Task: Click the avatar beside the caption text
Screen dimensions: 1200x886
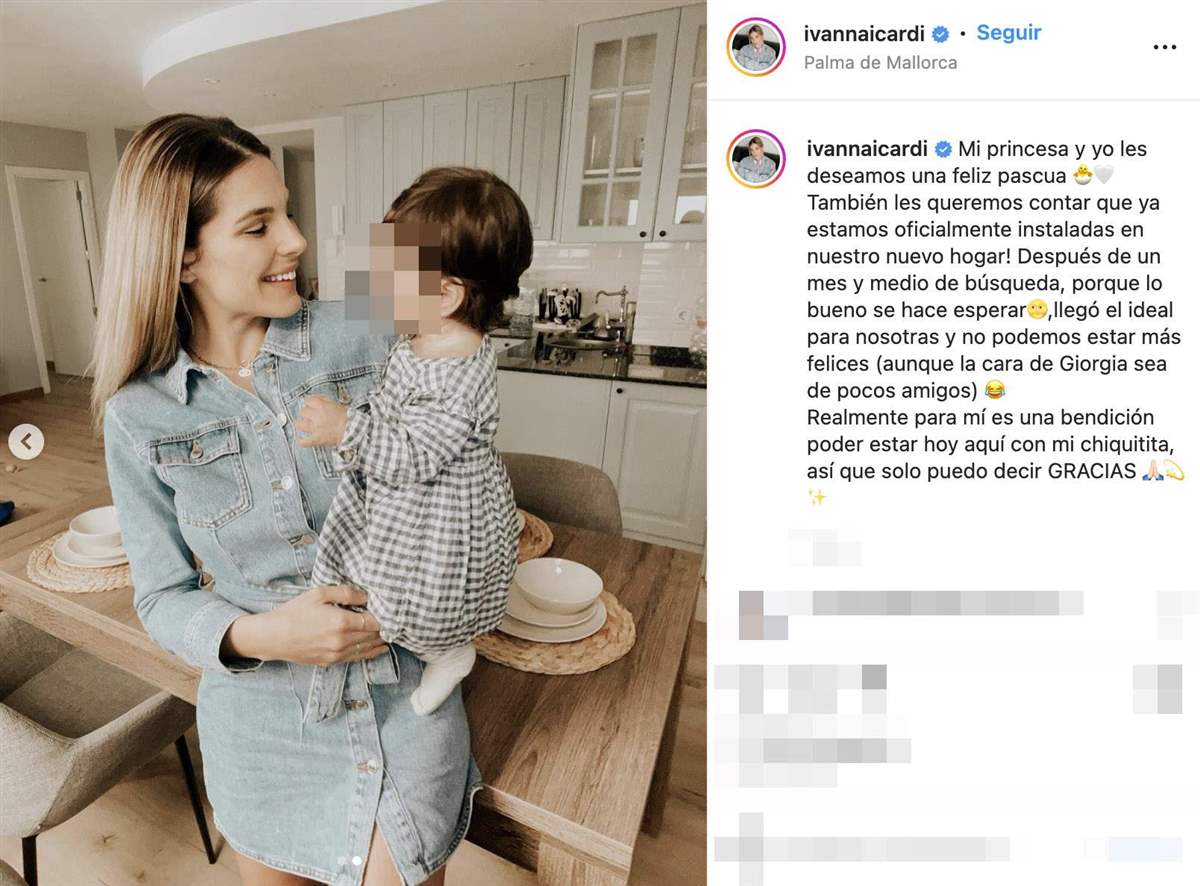Action: coord(756,159)
